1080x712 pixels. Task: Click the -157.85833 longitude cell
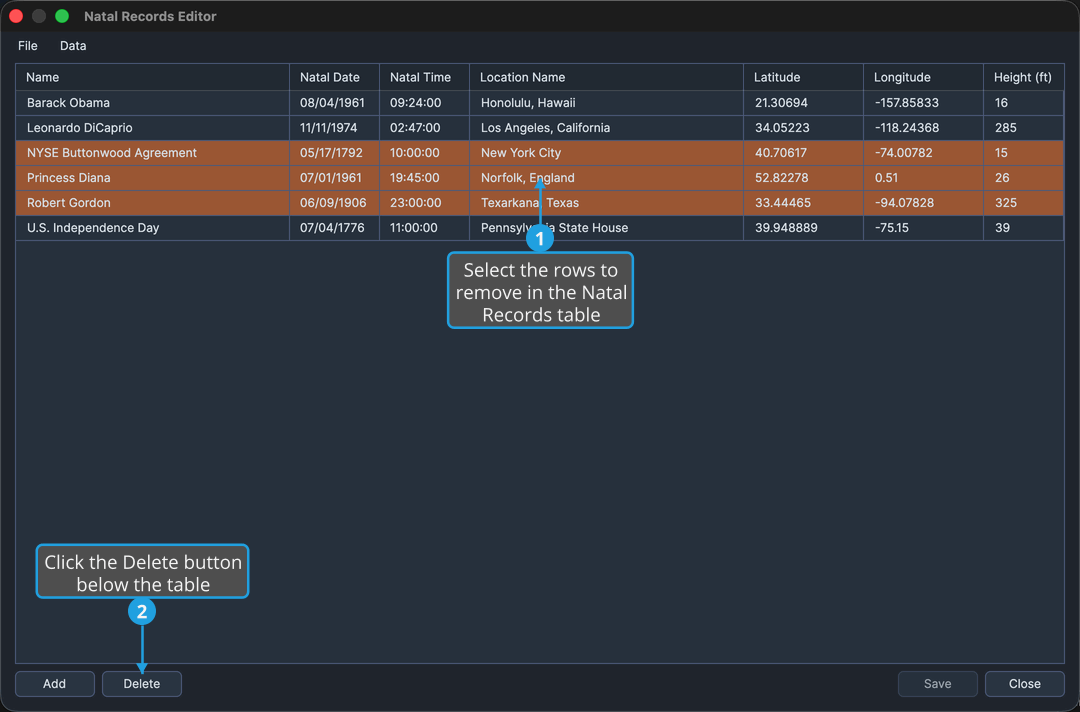point(923,103)
